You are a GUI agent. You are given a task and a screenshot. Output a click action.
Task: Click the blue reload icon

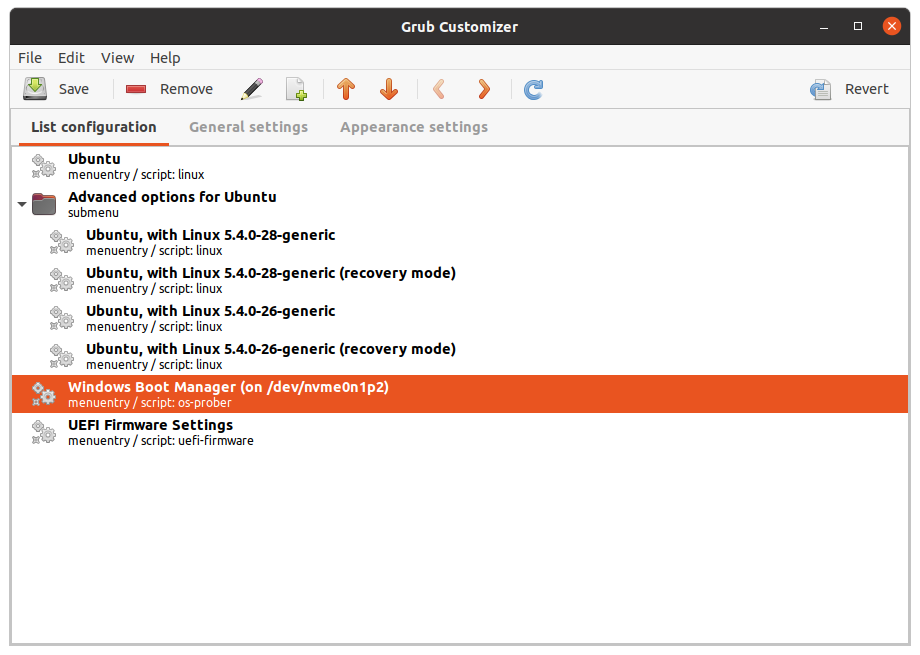click(x=533, y=89)
